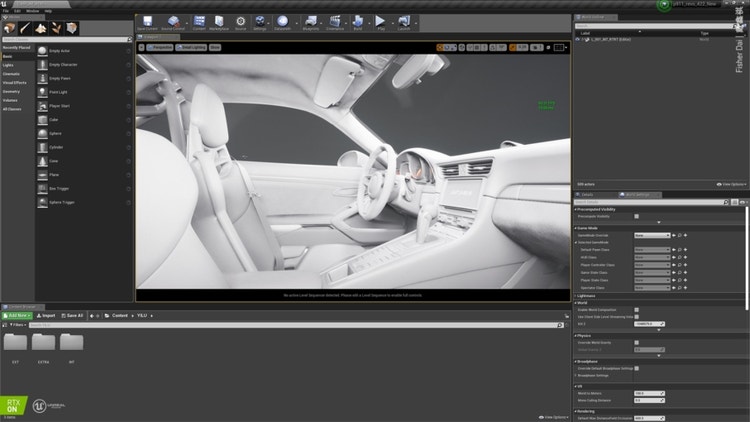Toggle Enable World Composition checkbox
This screenshot has height=422, width=750.
pos(637,310)
